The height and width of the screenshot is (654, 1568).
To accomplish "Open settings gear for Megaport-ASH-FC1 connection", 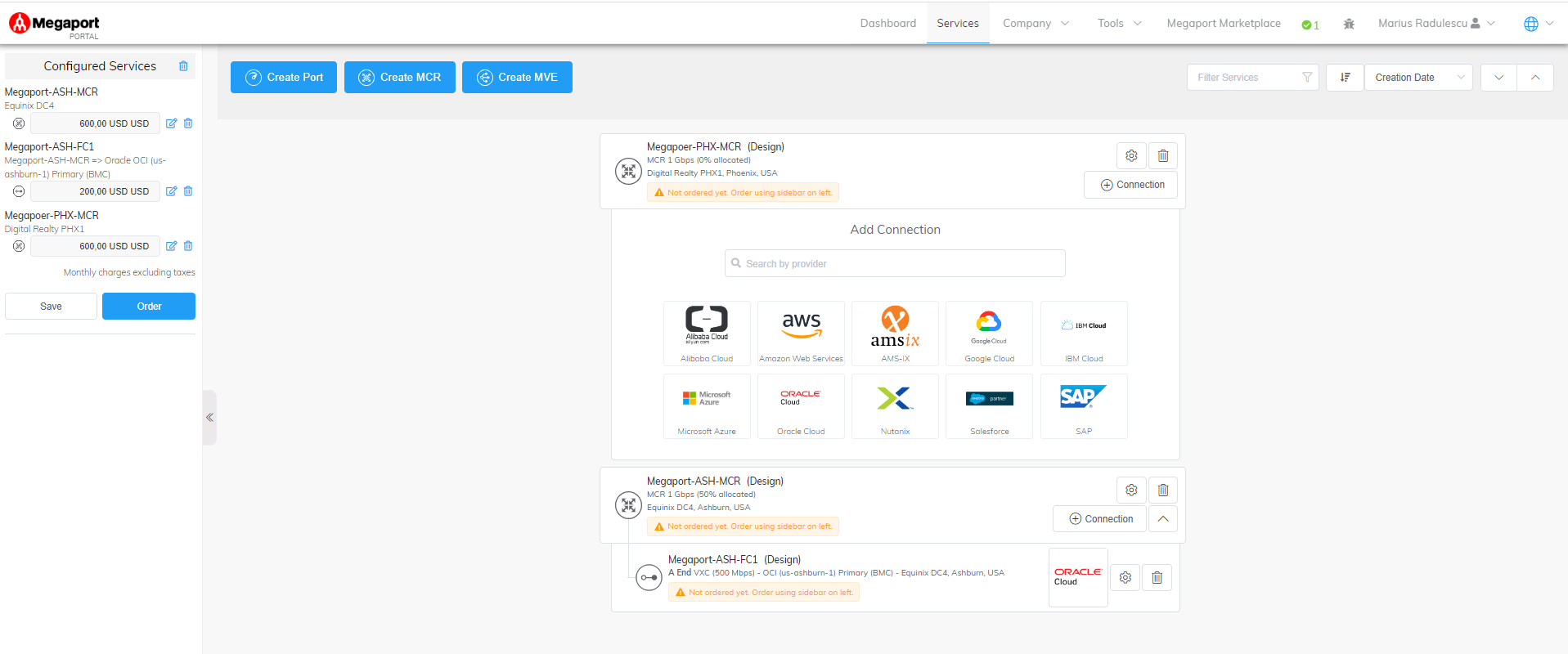I will [x=1125, y=577].
